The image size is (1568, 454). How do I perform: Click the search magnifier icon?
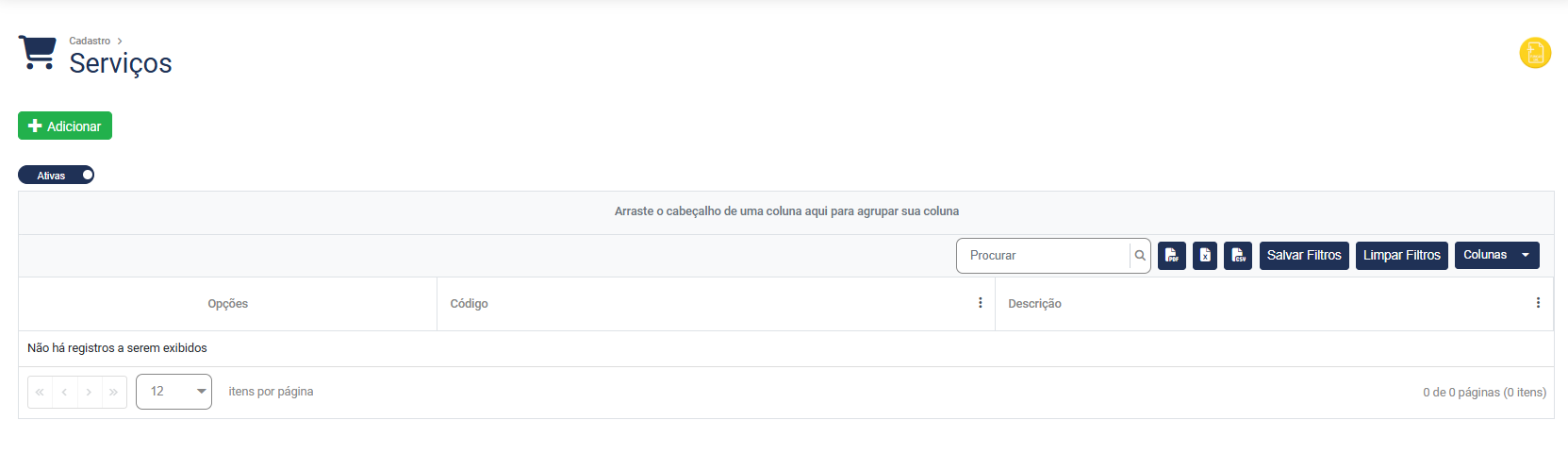click(x=1140, y=256)
